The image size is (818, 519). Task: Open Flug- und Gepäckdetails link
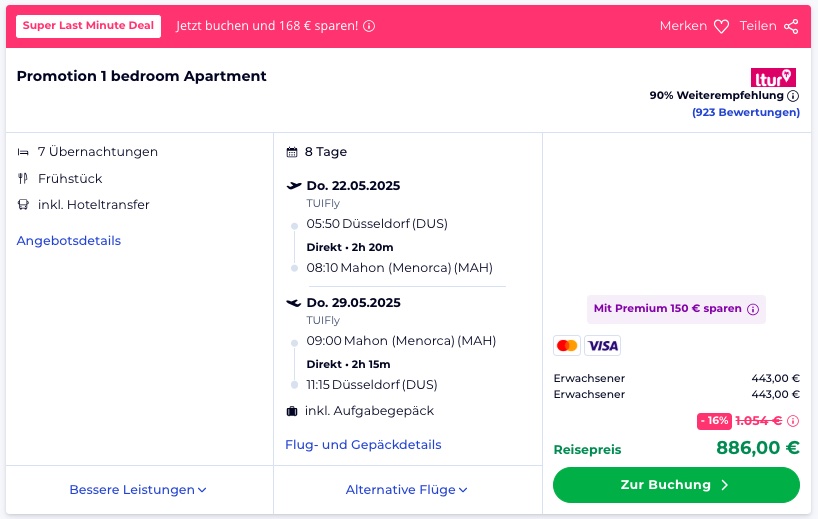[x=363, y=444]
